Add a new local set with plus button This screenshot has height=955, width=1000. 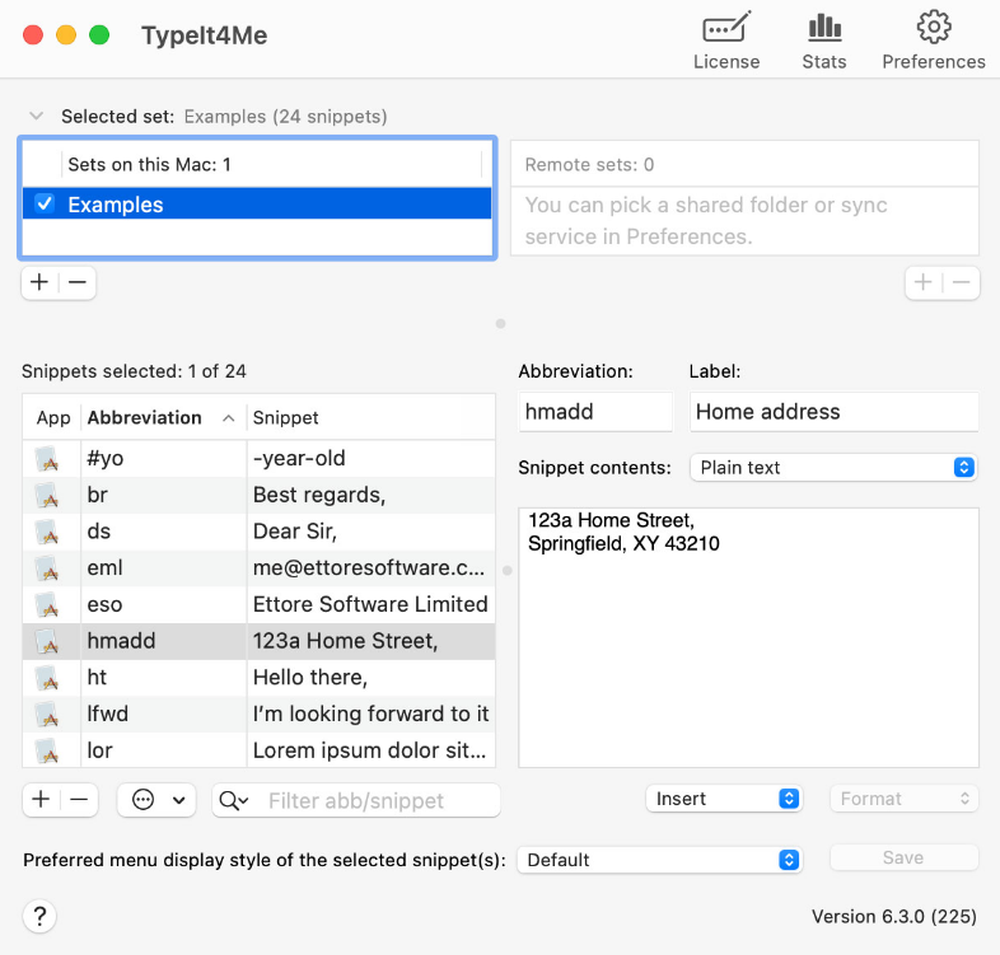(40, 282)
